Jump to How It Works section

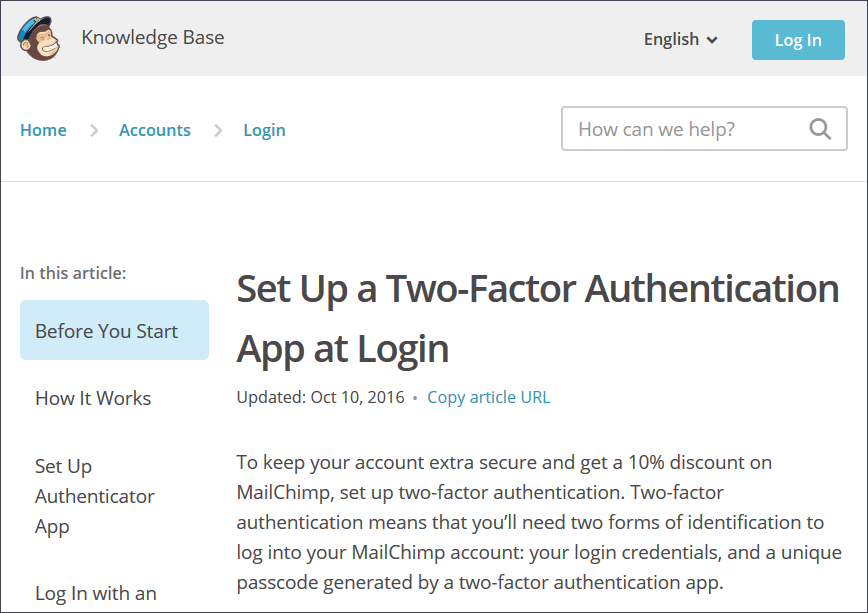click(93, 398)
